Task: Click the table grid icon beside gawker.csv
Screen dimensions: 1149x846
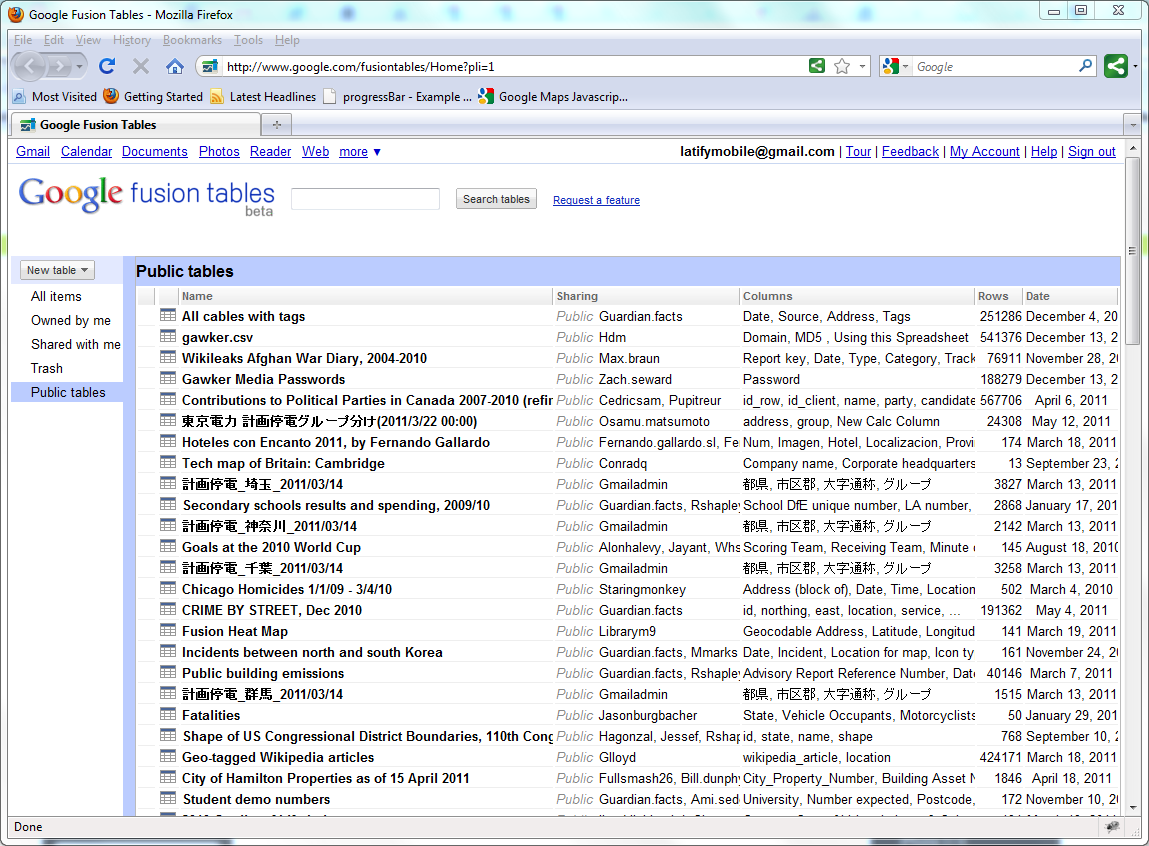Action: [166, 337]
